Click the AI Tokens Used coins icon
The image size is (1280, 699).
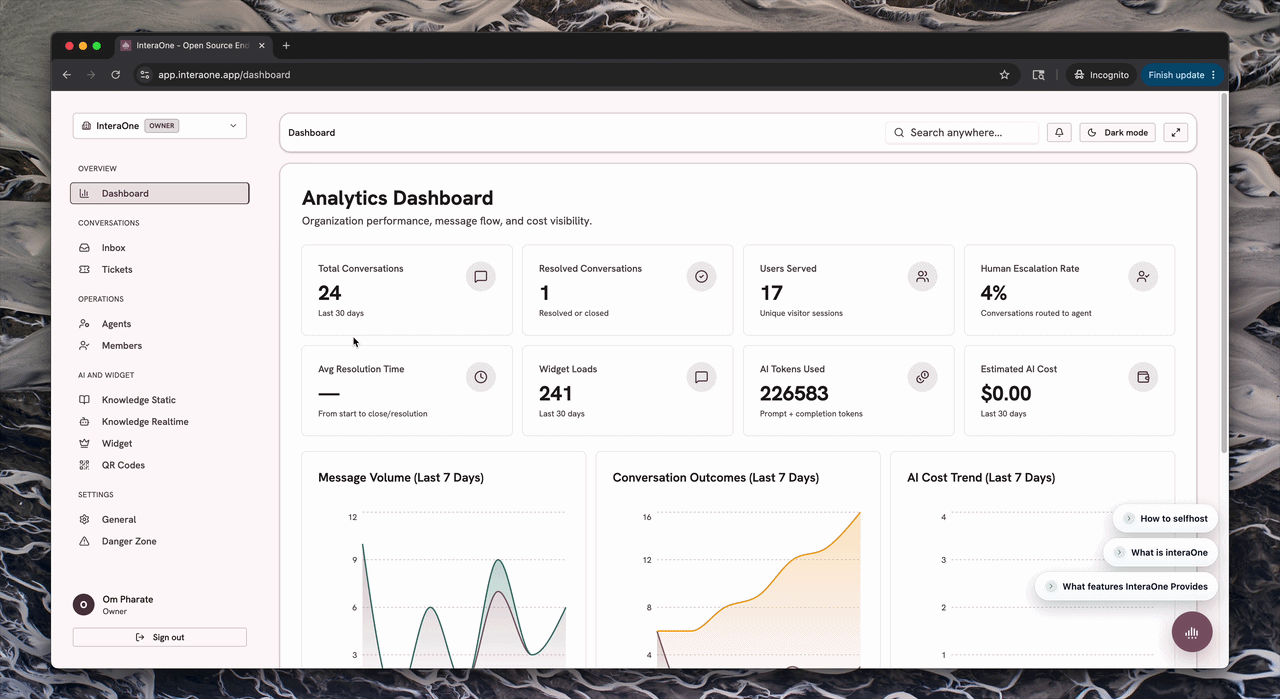922,377
